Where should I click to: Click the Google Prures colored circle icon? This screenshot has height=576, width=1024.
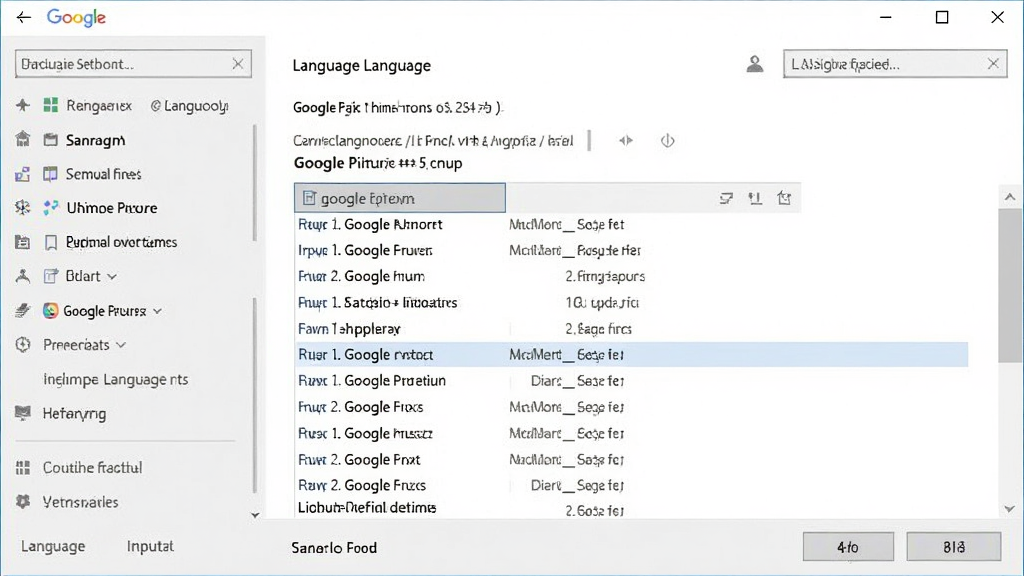(x=51, y=311)
